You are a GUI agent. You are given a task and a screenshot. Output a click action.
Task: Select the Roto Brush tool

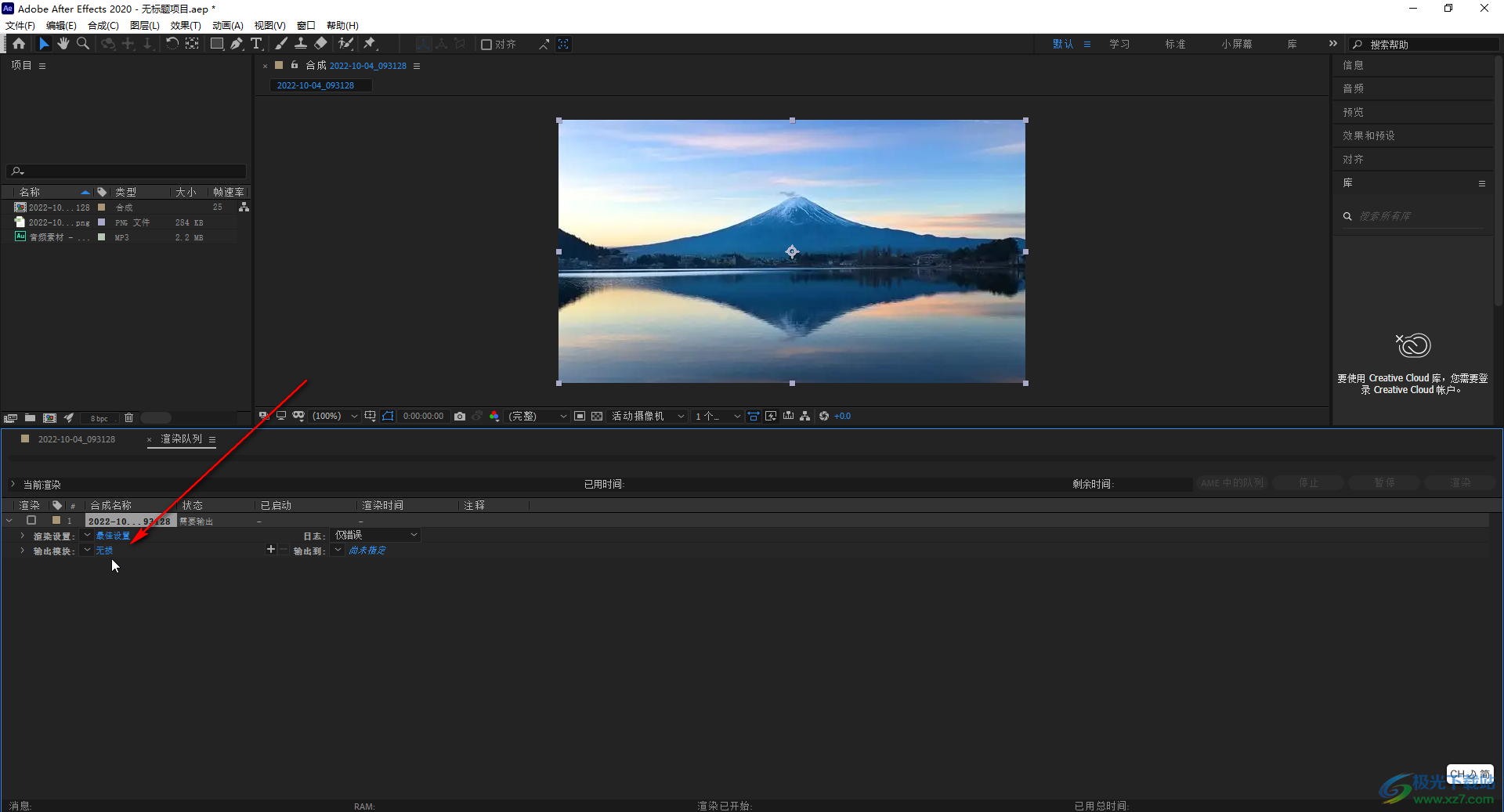point(345,44)
